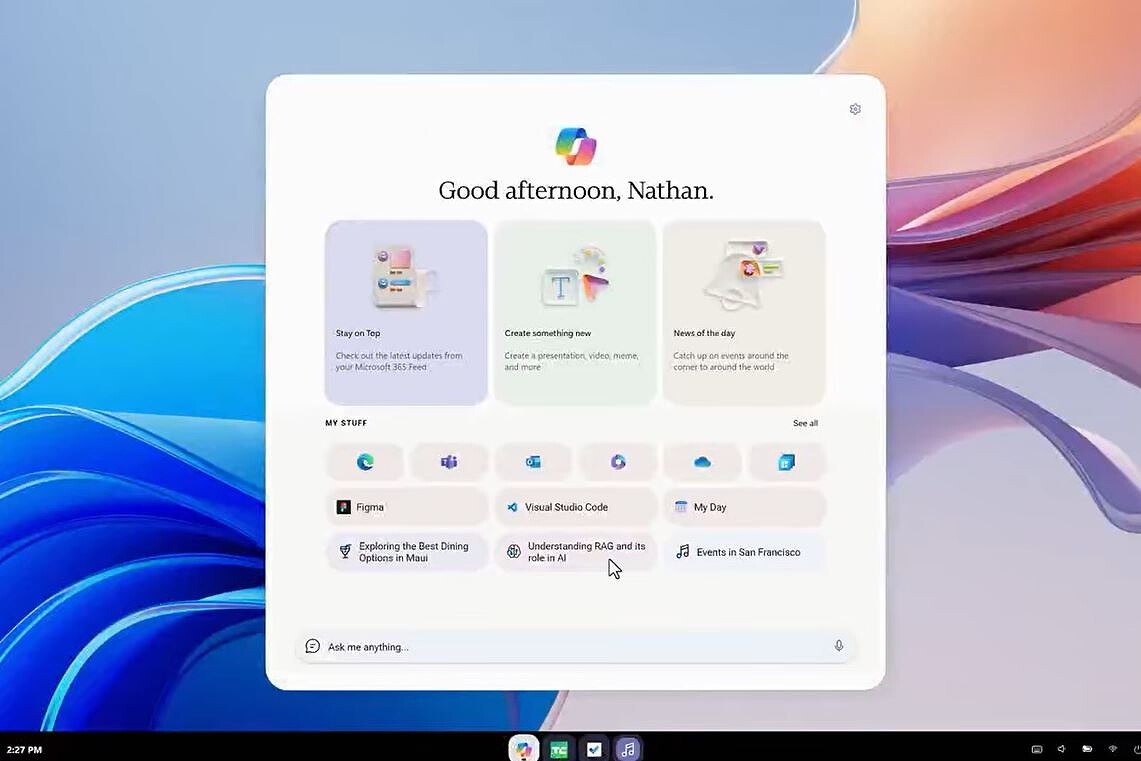Open the My Day shortcut
The height and width of the screenshot is (761, 1141).
(x=744, y=507)
